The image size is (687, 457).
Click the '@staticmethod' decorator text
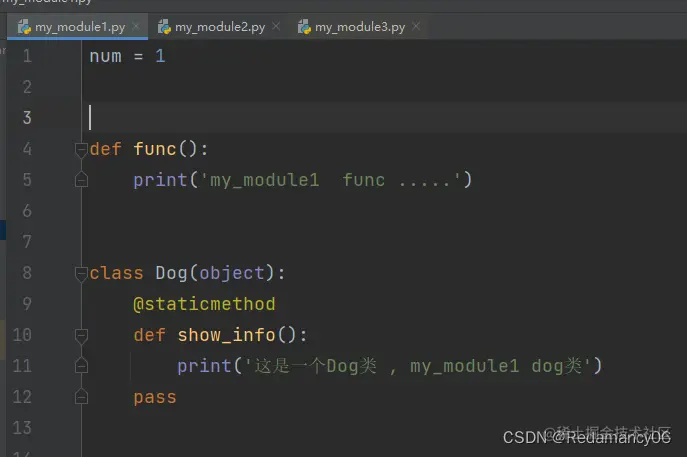tap(204, 304)
